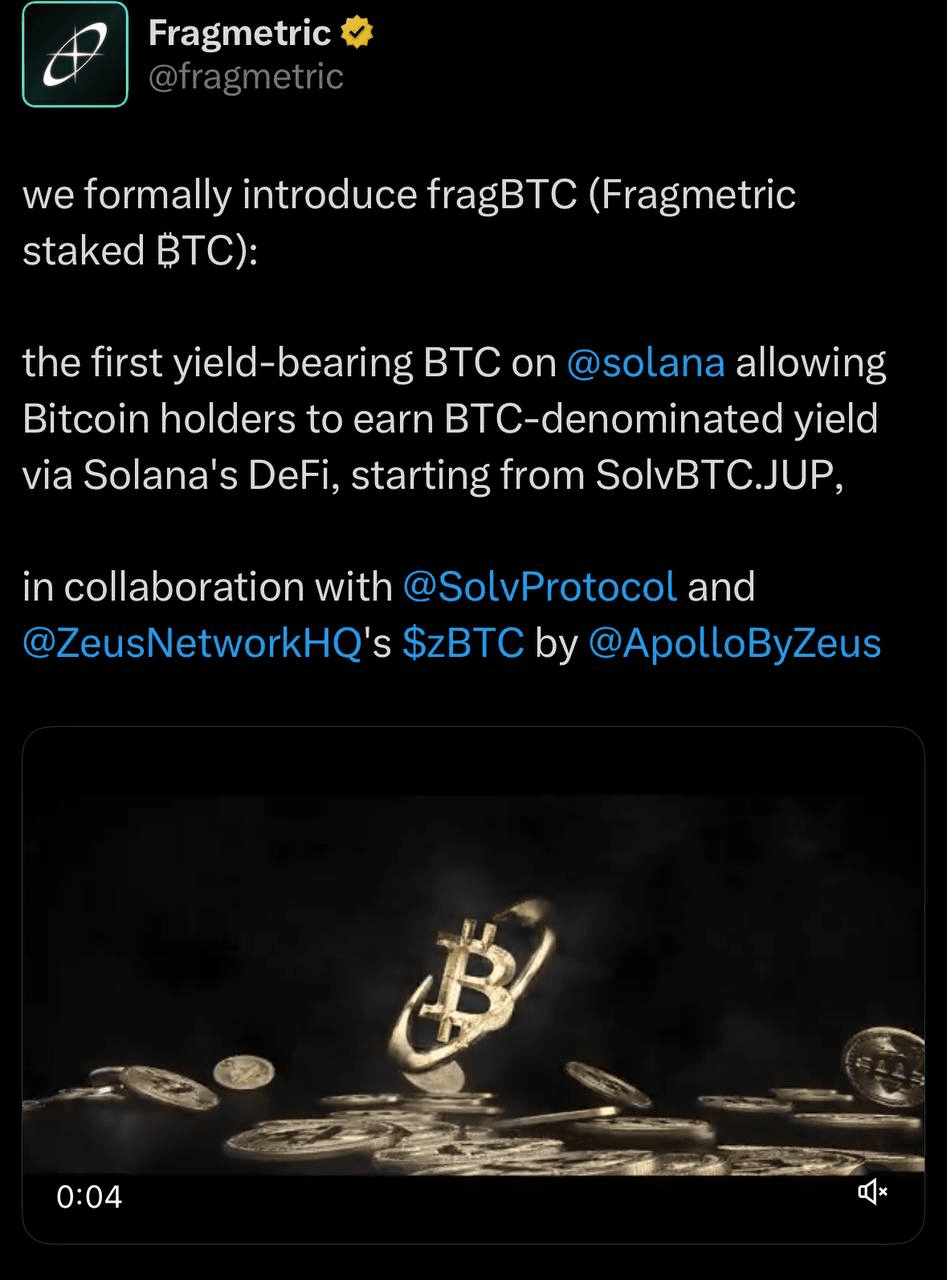This screenshot has height=1280, width=947.
Task: Go to the @ApolloByZeus profile mention
Action: point(735,643)
